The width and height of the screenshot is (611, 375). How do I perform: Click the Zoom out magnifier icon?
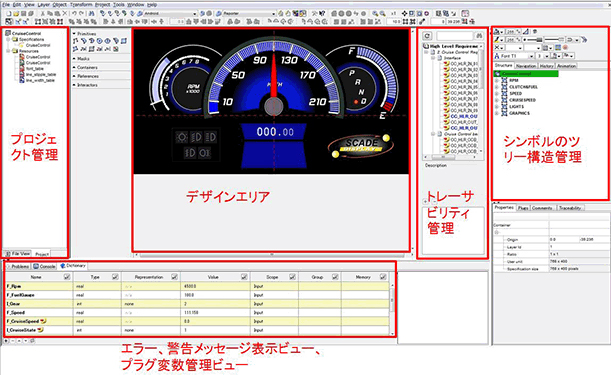coord(383,13)
